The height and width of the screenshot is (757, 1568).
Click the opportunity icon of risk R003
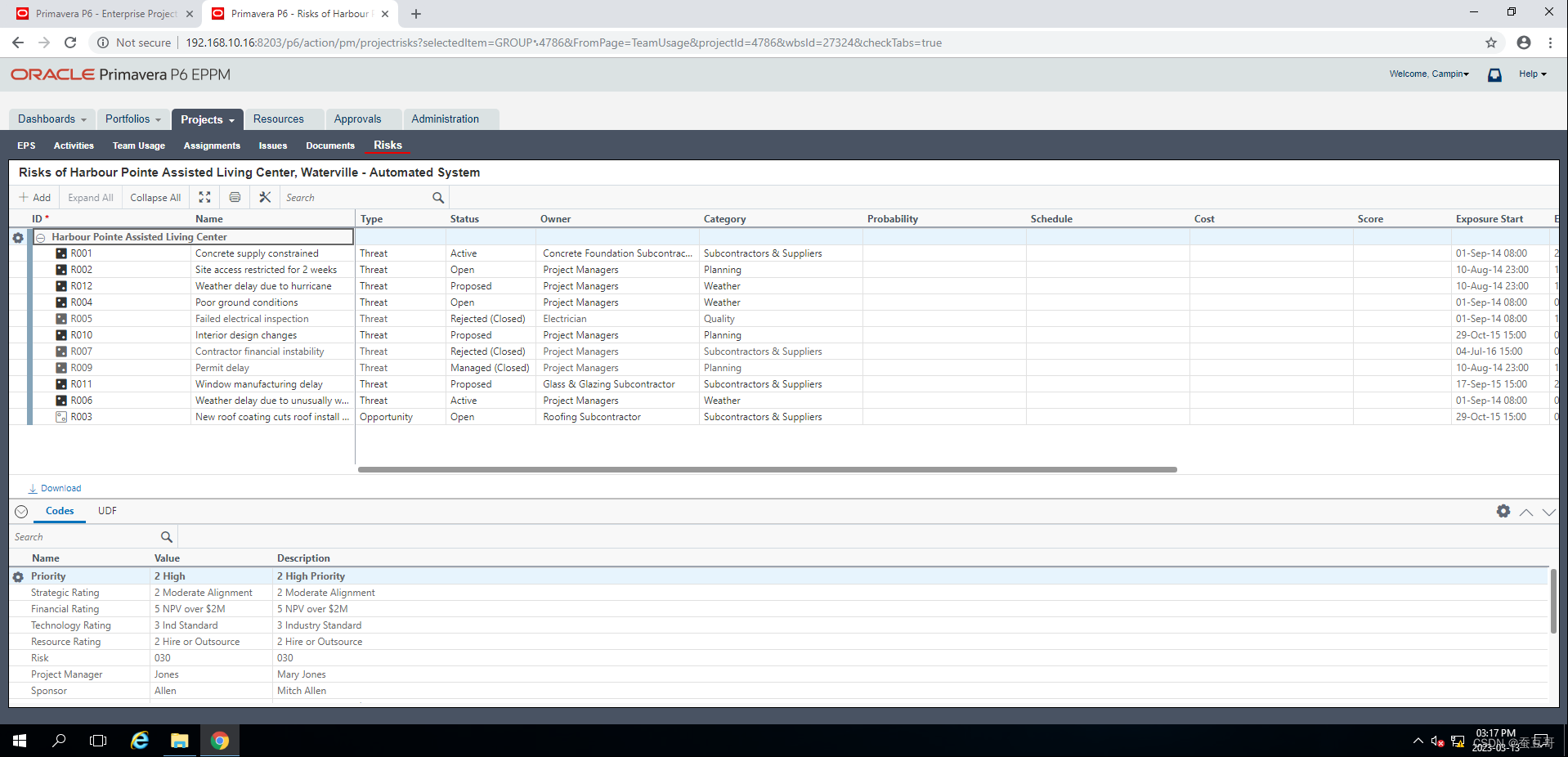61,417
